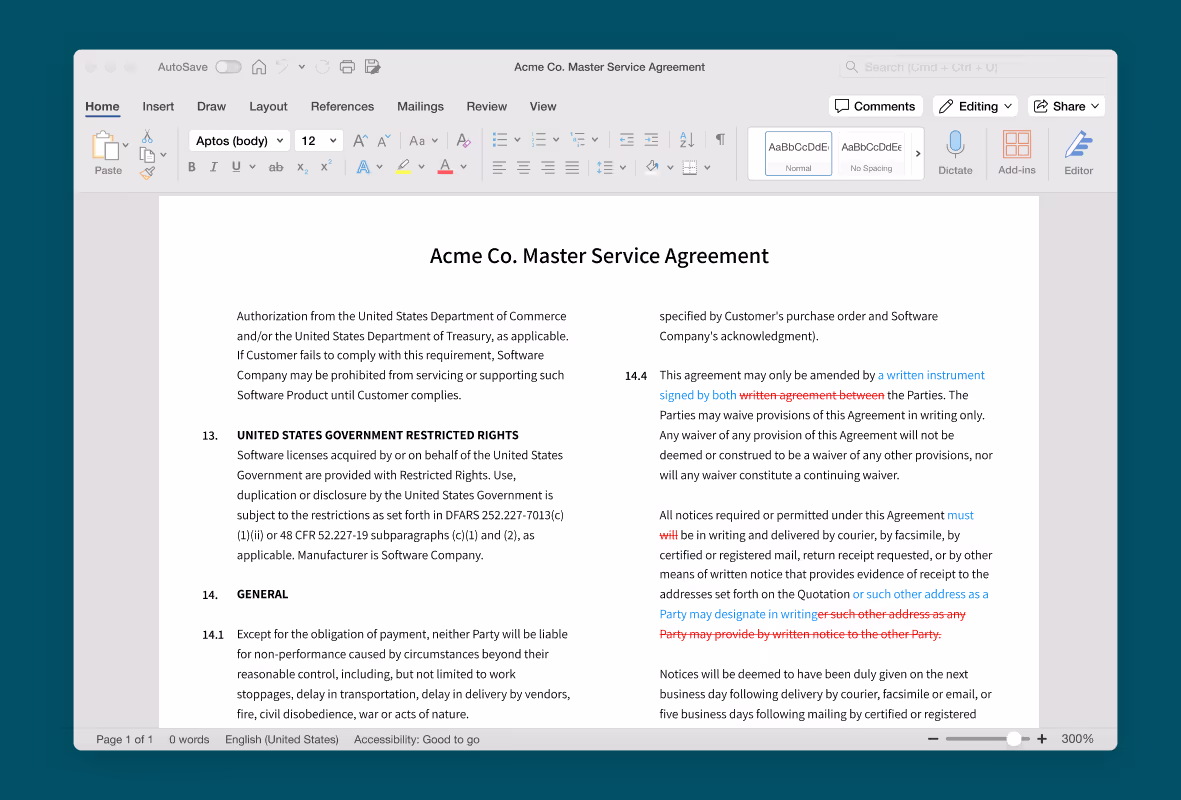
Task: Click the numbered list icon
Action: 539,140
